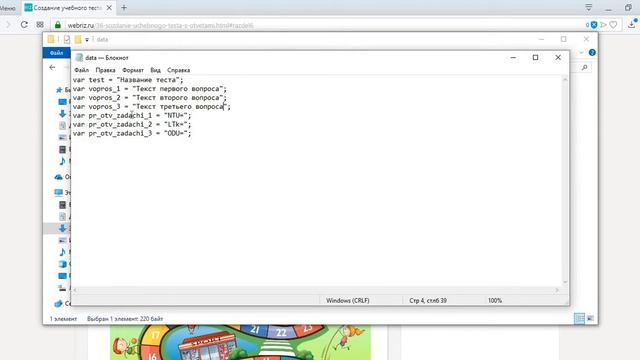Click the secure lock icon in address bar
Viewport: 640px width, 360px height.
[58, 25]
